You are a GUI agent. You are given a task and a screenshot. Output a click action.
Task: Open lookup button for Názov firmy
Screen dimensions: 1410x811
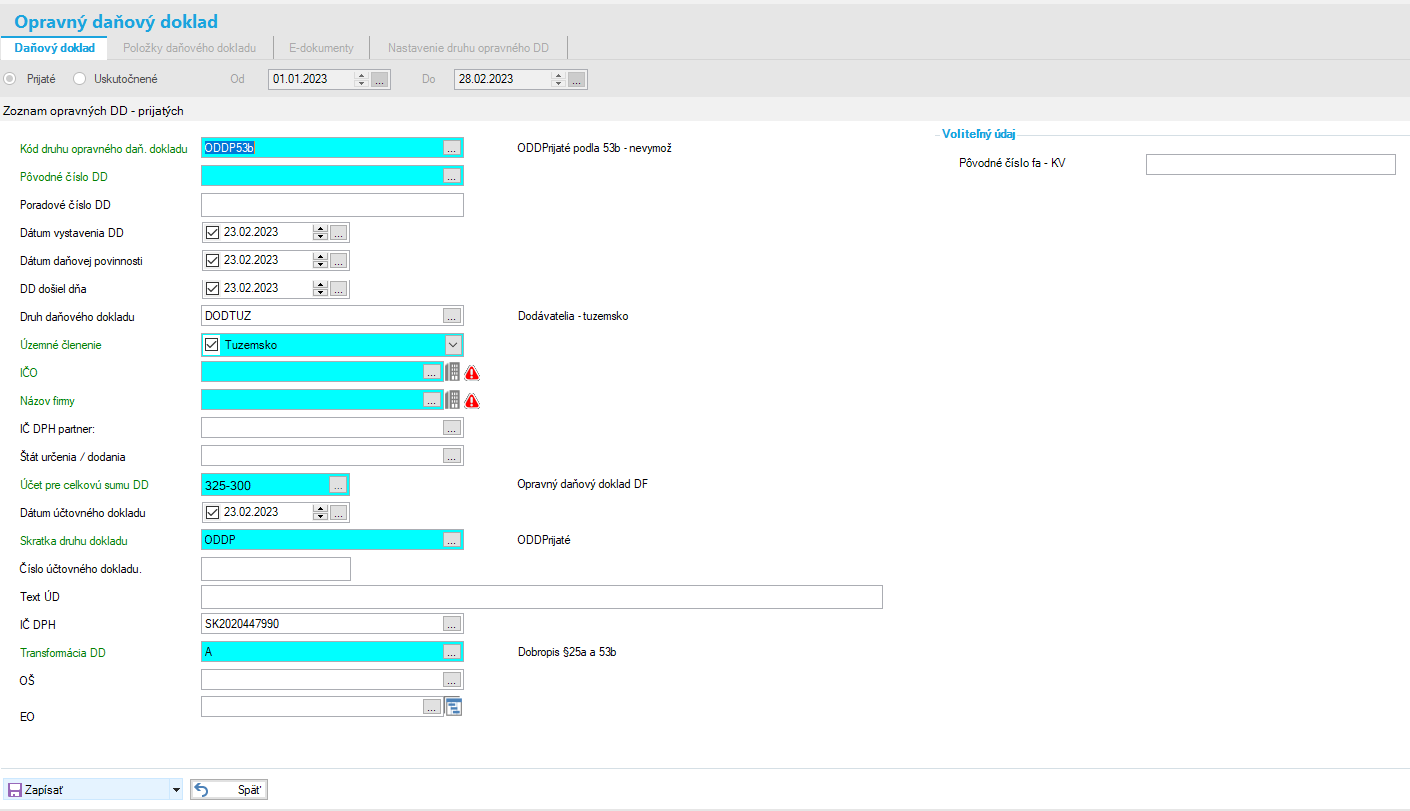tap(432, 400)
